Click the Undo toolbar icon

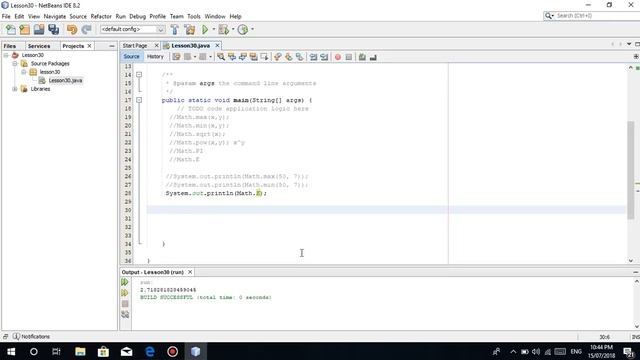[72, 29]
